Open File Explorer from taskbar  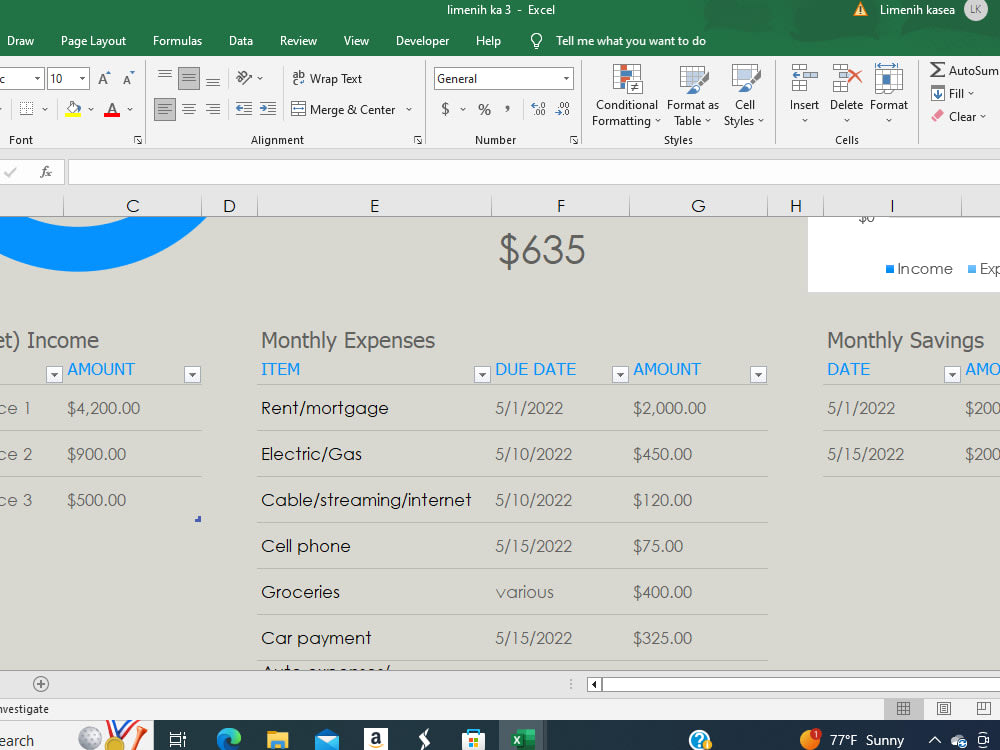pos(277,739)
